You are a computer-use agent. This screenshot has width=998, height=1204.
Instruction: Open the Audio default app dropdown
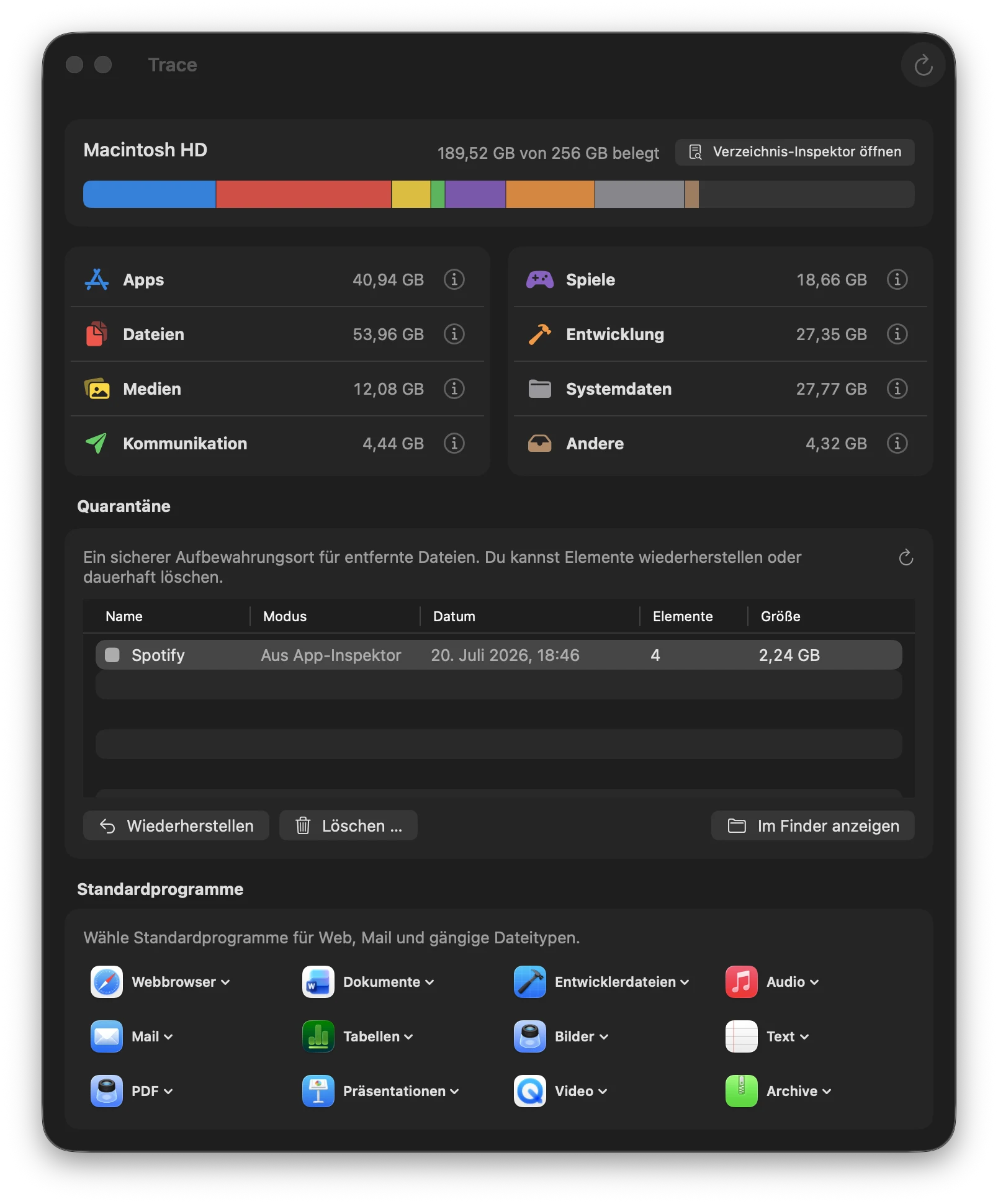click(x=793, y=982)
